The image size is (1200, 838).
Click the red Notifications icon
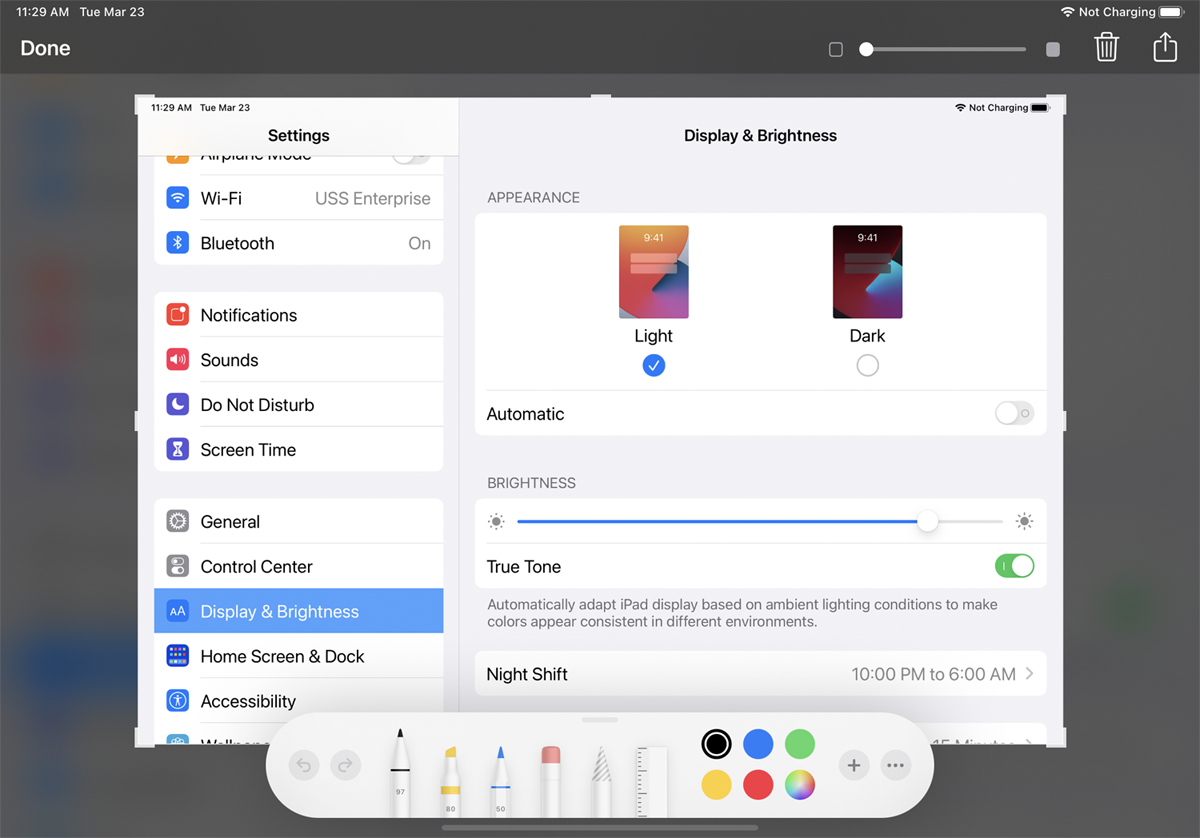point(178,315)
